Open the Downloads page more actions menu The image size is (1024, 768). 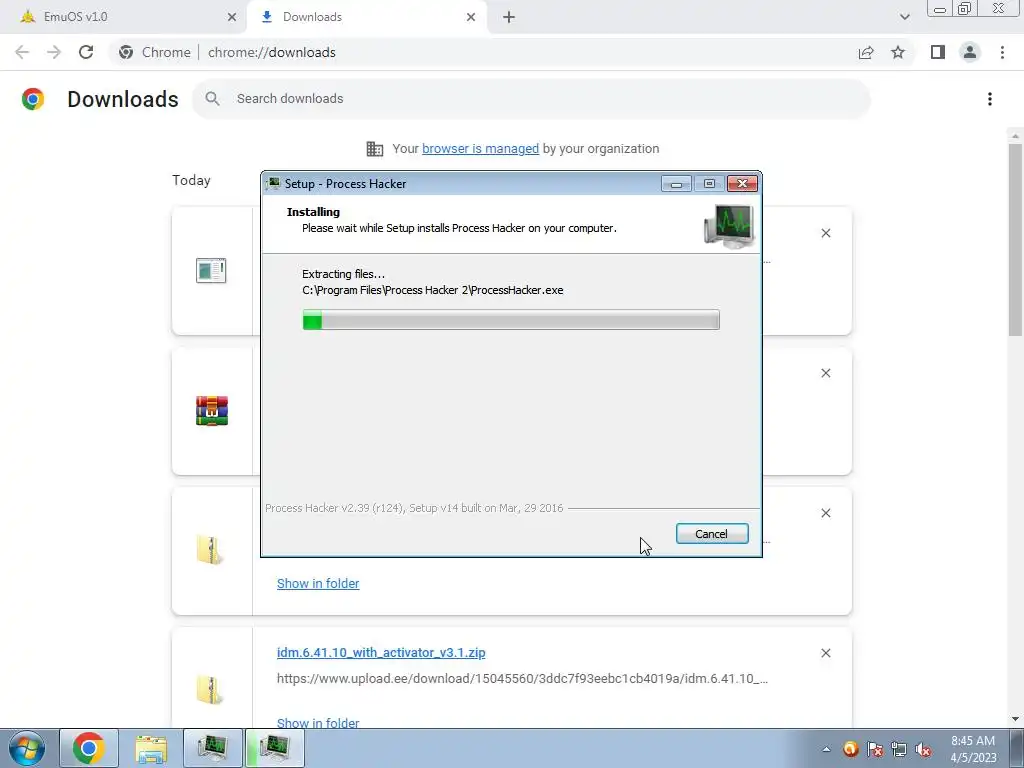(x=990, y=99)
